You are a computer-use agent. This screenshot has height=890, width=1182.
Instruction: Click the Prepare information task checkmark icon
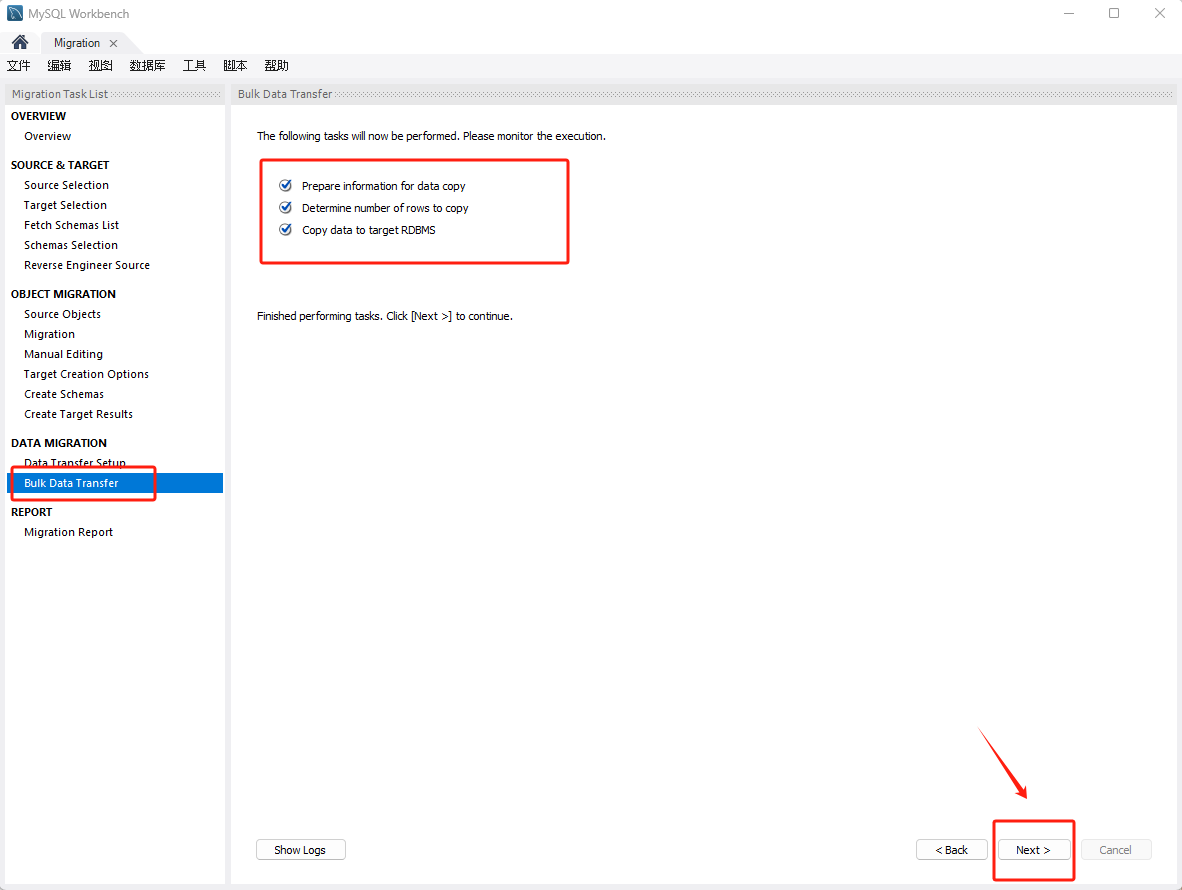pyautogui.click(x=286, y=185)
